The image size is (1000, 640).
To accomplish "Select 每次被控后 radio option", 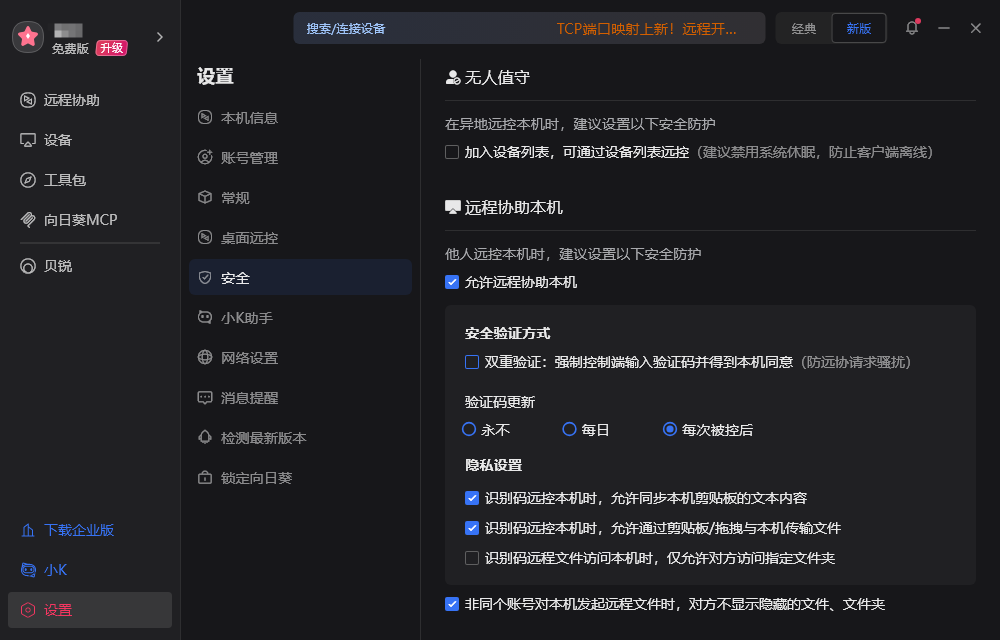I will (670, 430).
